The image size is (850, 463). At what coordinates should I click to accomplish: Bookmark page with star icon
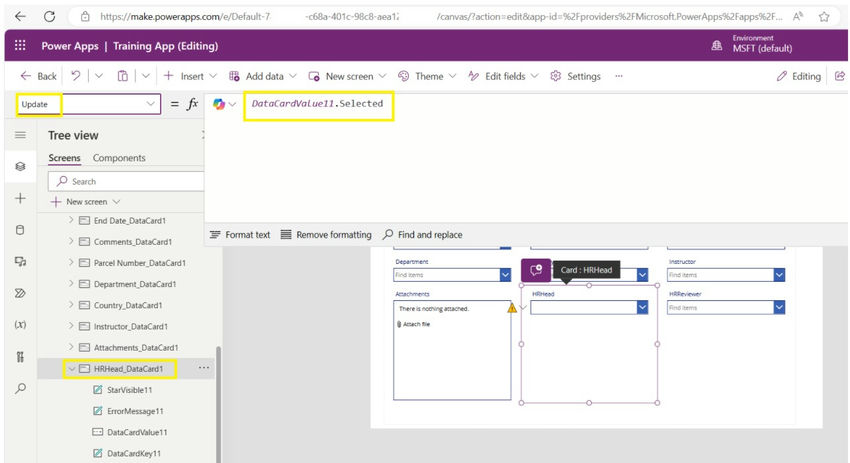pos(824,17)
